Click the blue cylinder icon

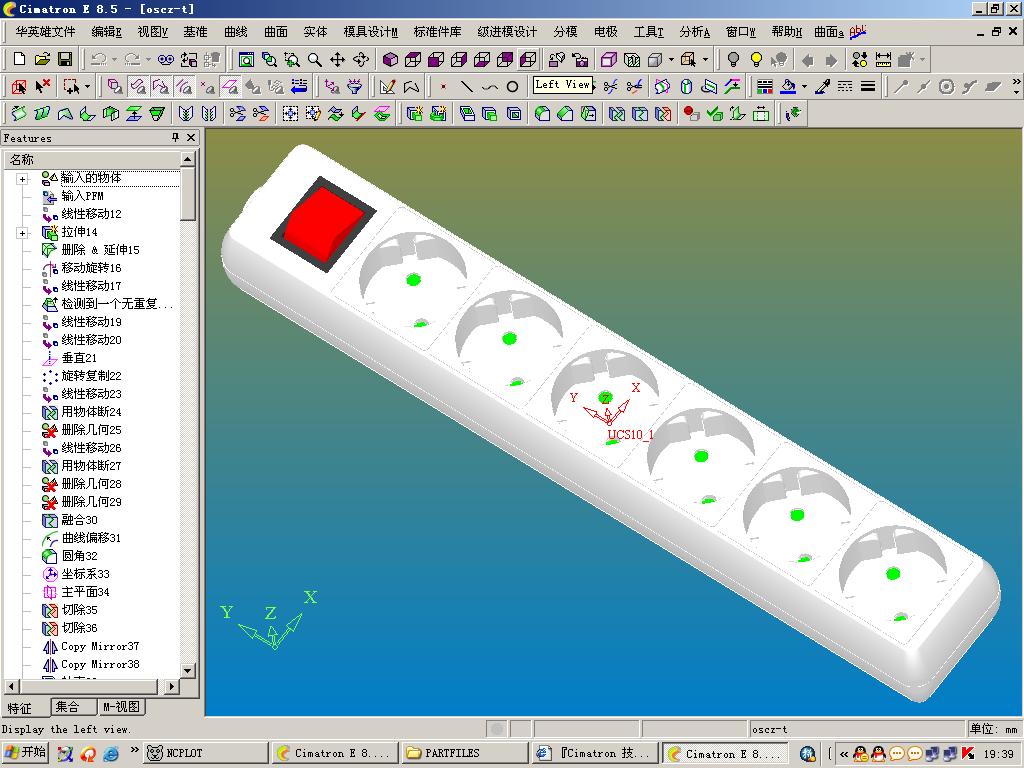[x=686, y=86]
